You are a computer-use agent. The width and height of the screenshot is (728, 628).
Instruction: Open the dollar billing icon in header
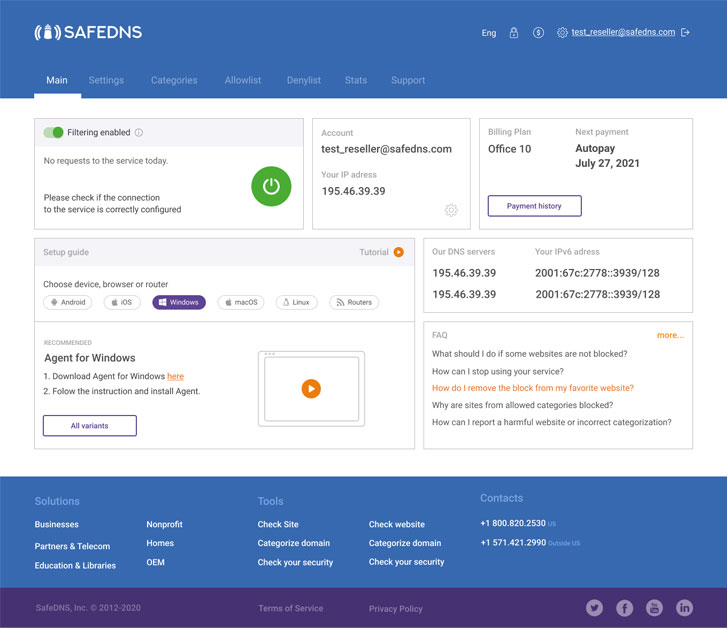538,32
